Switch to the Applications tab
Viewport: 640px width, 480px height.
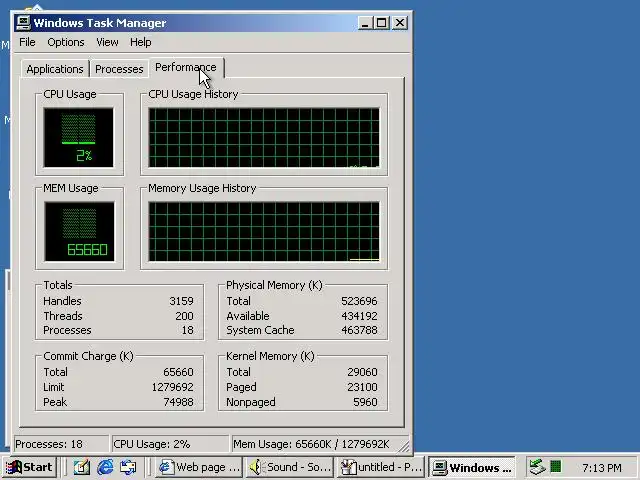pos(55,69)
